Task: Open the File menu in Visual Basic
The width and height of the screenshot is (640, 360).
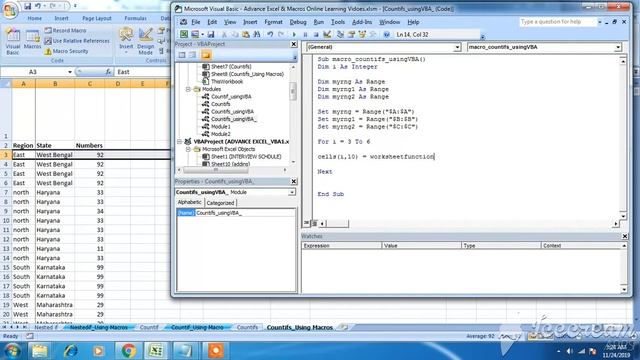Action: [x=196, y=22]
